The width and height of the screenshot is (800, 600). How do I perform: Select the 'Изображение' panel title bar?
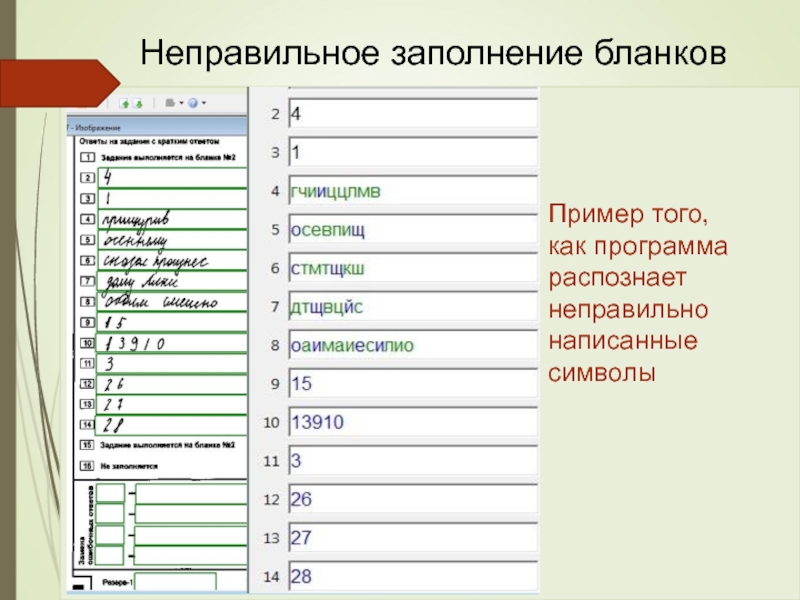157,128
